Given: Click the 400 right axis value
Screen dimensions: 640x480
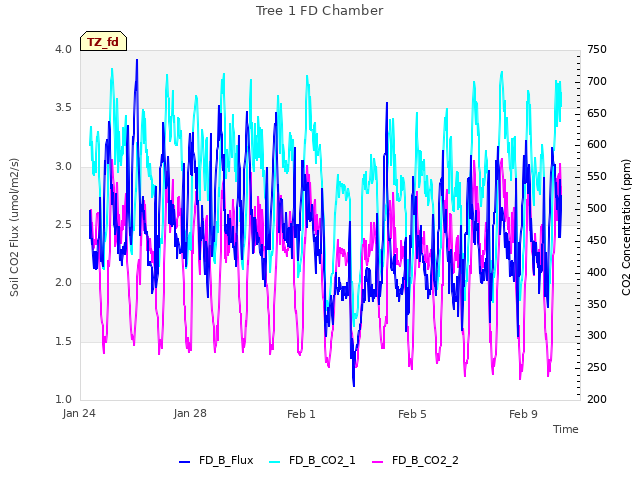Looking at the screenshot, I should click(597, 272).
